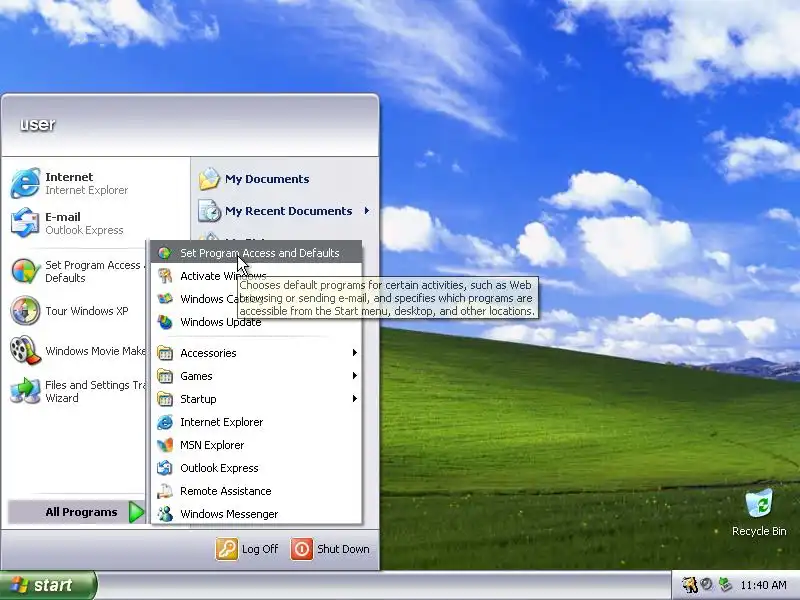Click Accessories folder icon

tap(165, 353)
